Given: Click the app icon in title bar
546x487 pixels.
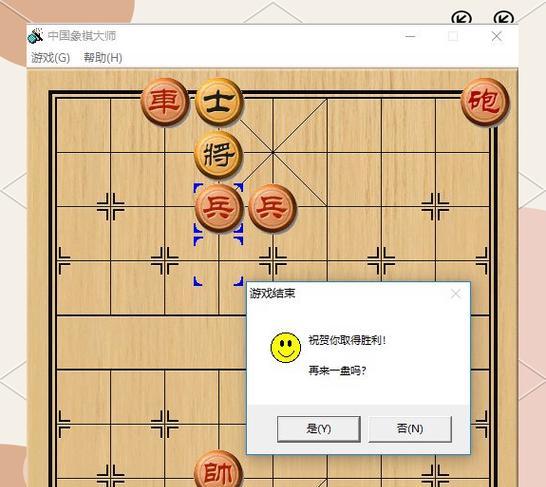Looking at the screenshot, I should coord(36,36).
